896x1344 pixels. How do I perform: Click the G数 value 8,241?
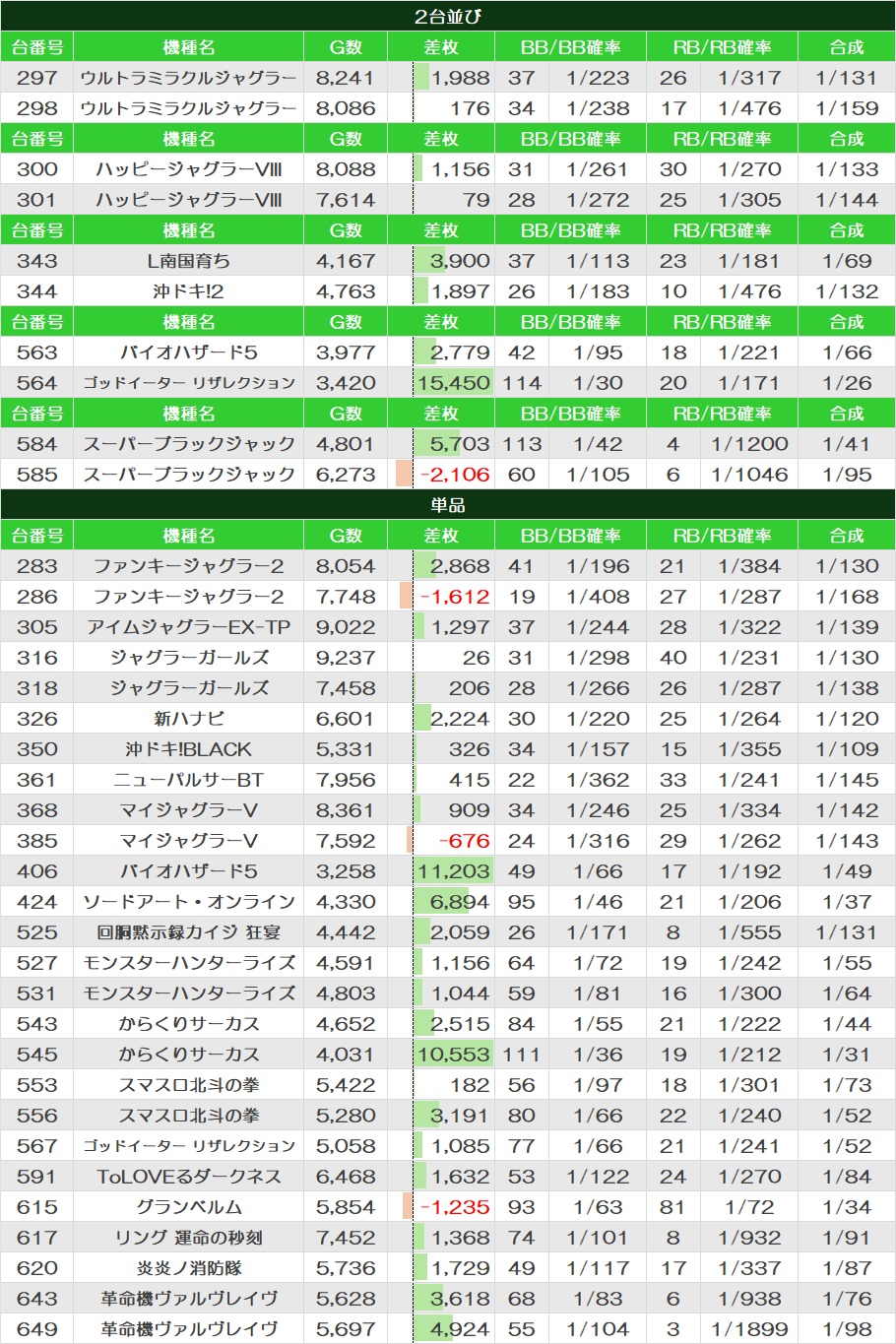[346, 78]
